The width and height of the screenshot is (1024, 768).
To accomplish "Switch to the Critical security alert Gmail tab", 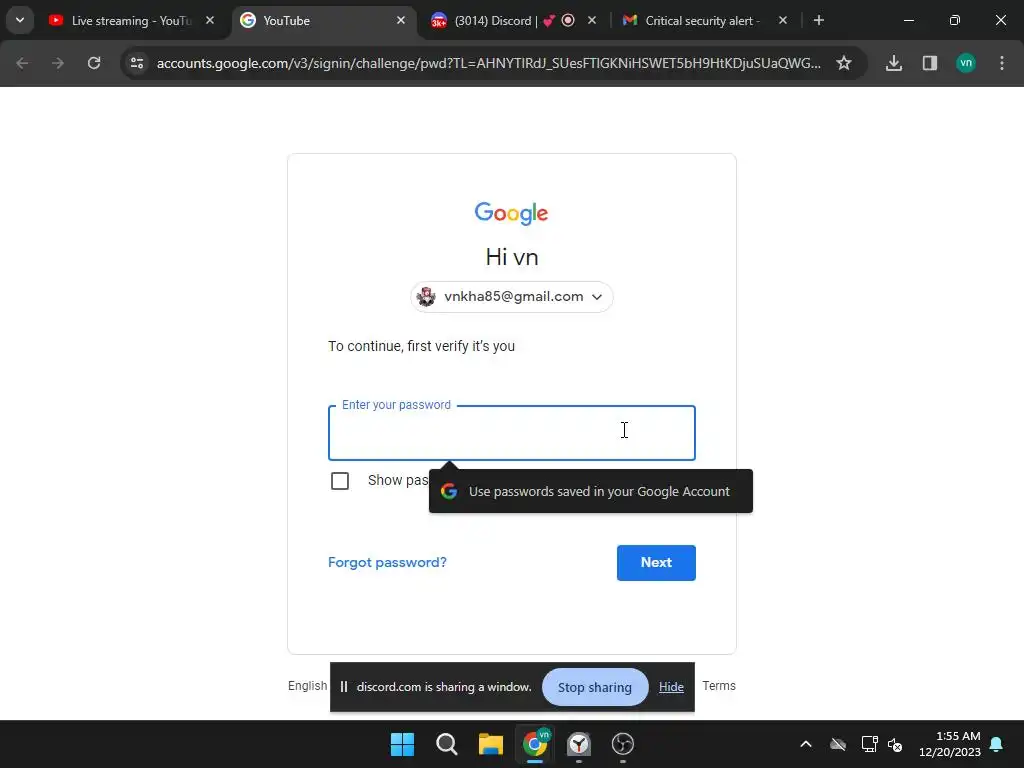I will pos(705,21).
